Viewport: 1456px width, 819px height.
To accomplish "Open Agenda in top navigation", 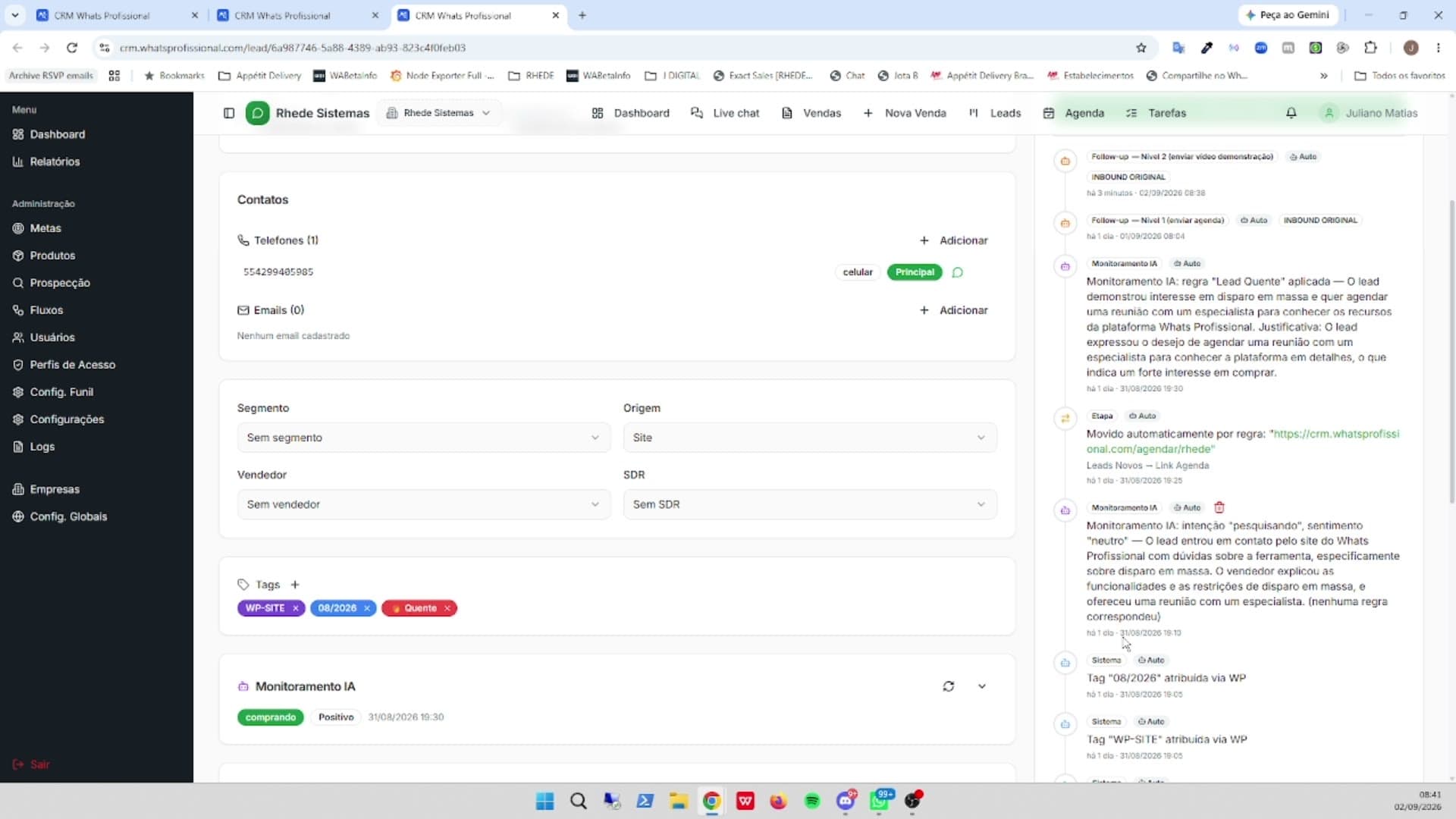I will pos(1074,113).
